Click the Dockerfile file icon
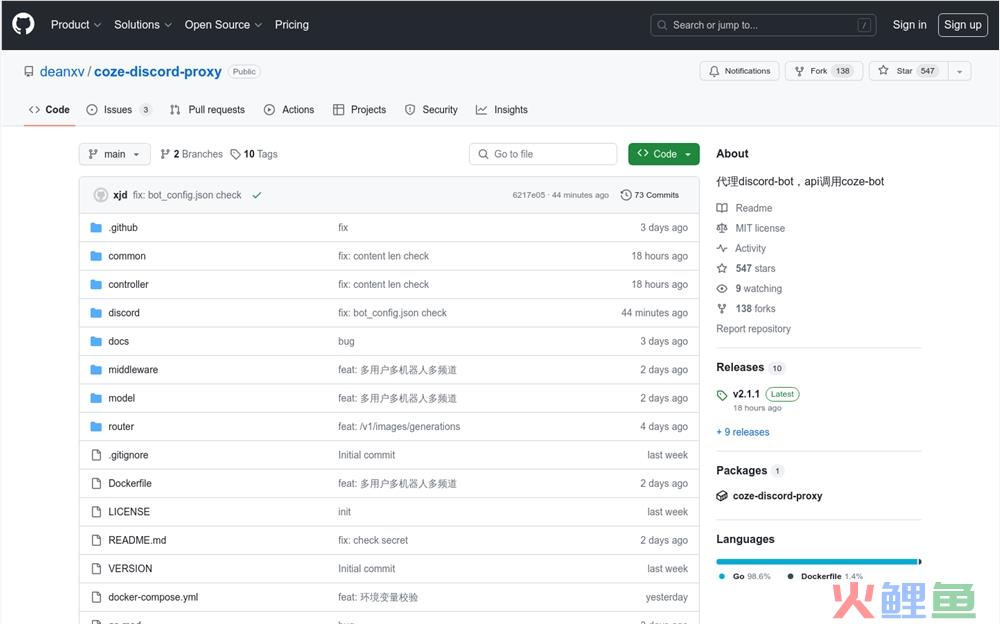Image resolution: width=1000 pixels, height=624 pixels. coord(96,483)
